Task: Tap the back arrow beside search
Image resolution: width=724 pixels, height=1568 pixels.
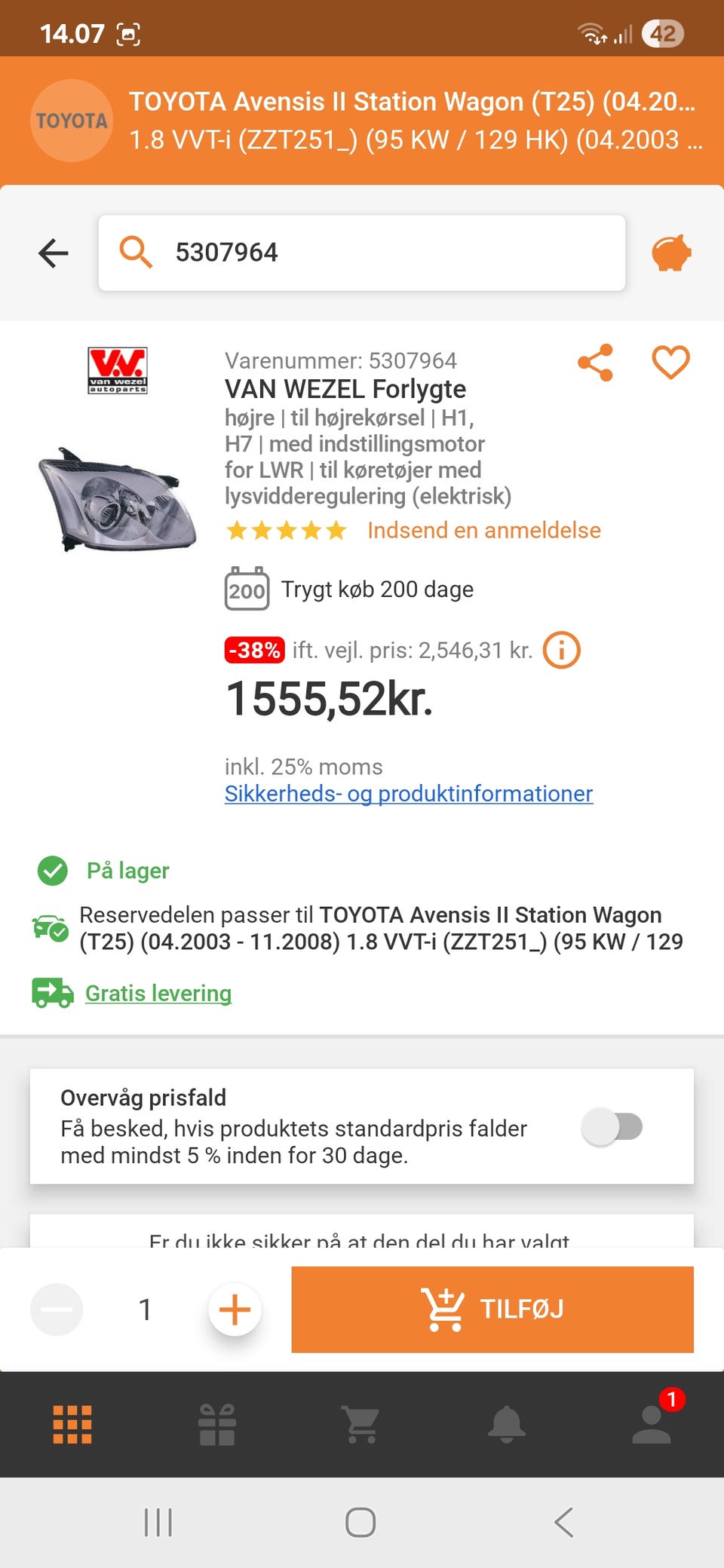Action: (x=54, y=253)
